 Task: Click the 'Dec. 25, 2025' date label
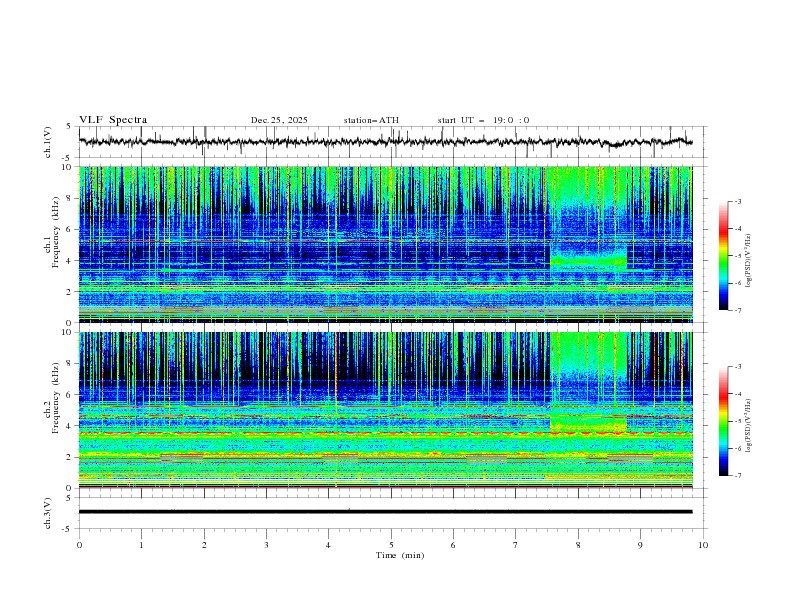tap(279, 120)
